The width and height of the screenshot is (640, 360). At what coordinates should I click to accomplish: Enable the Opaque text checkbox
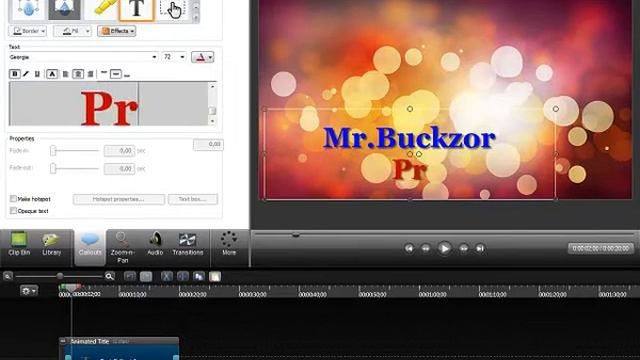click(13, 211)
